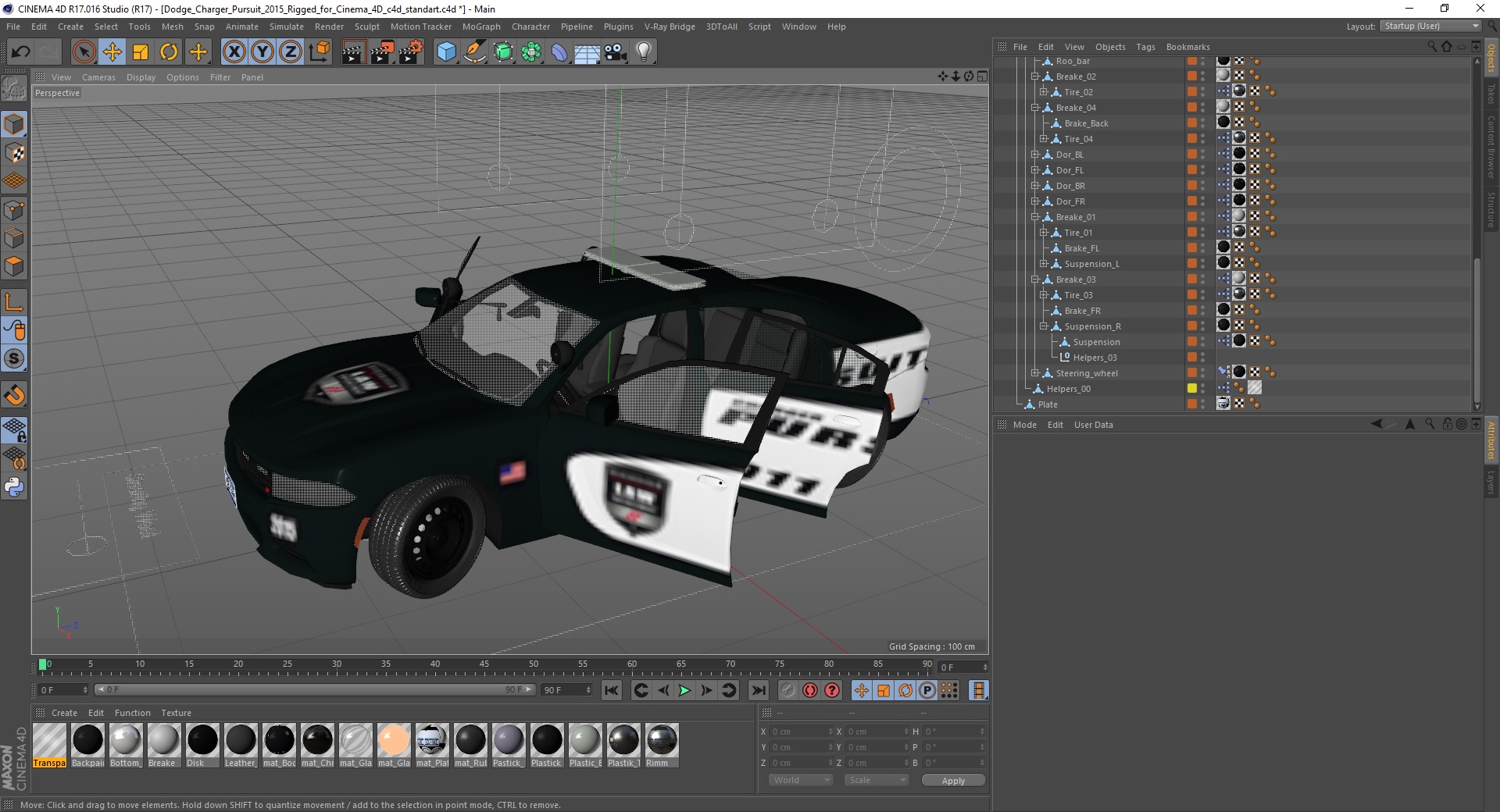This screenshot has width=1500, height=812.
Task: Expand the Tire_02 tree node
Action: point(1044,92)
